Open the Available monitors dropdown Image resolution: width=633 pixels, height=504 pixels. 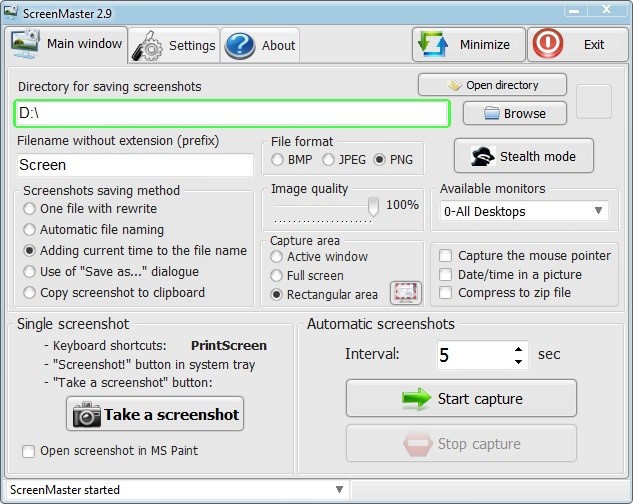tap(524, 211)
